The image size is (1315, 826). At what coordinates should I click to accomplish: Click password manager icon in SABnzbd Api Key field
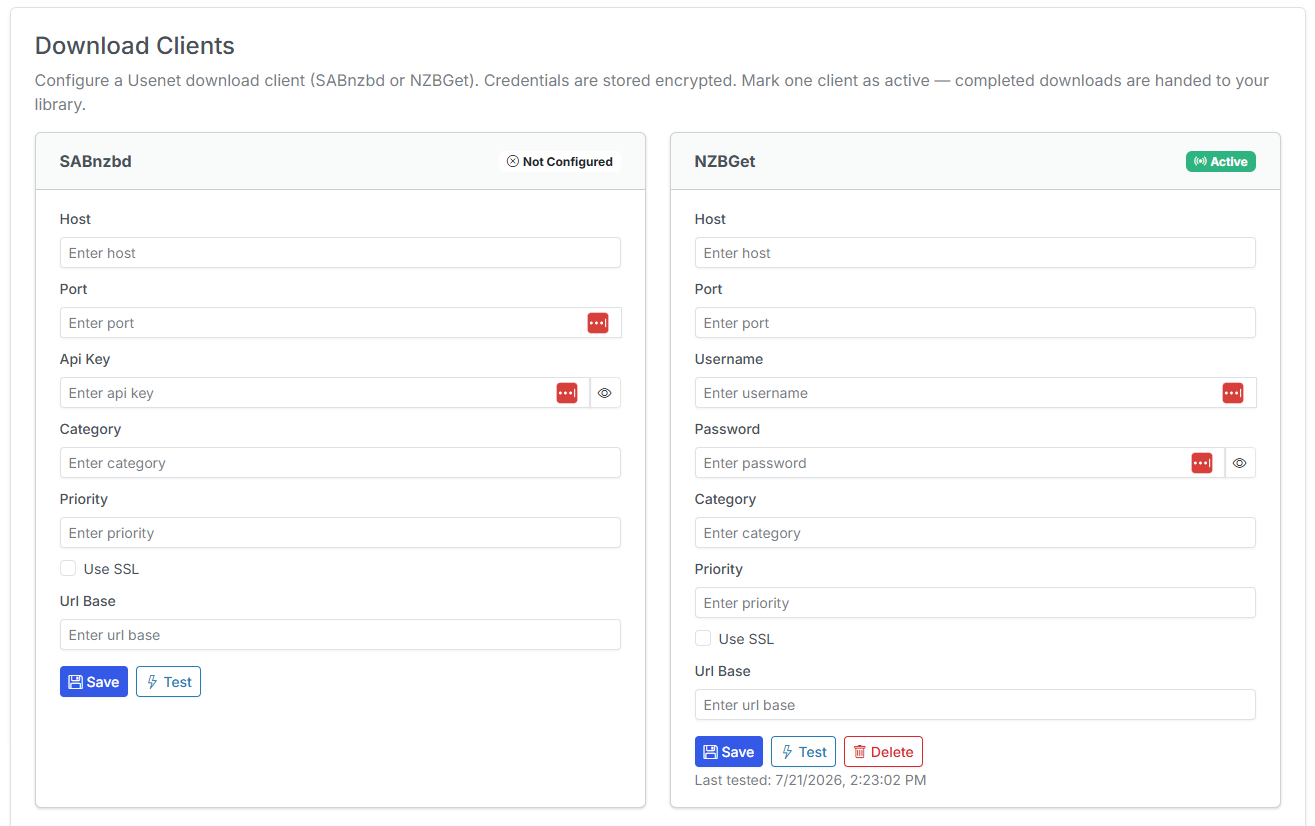point(567,393)
